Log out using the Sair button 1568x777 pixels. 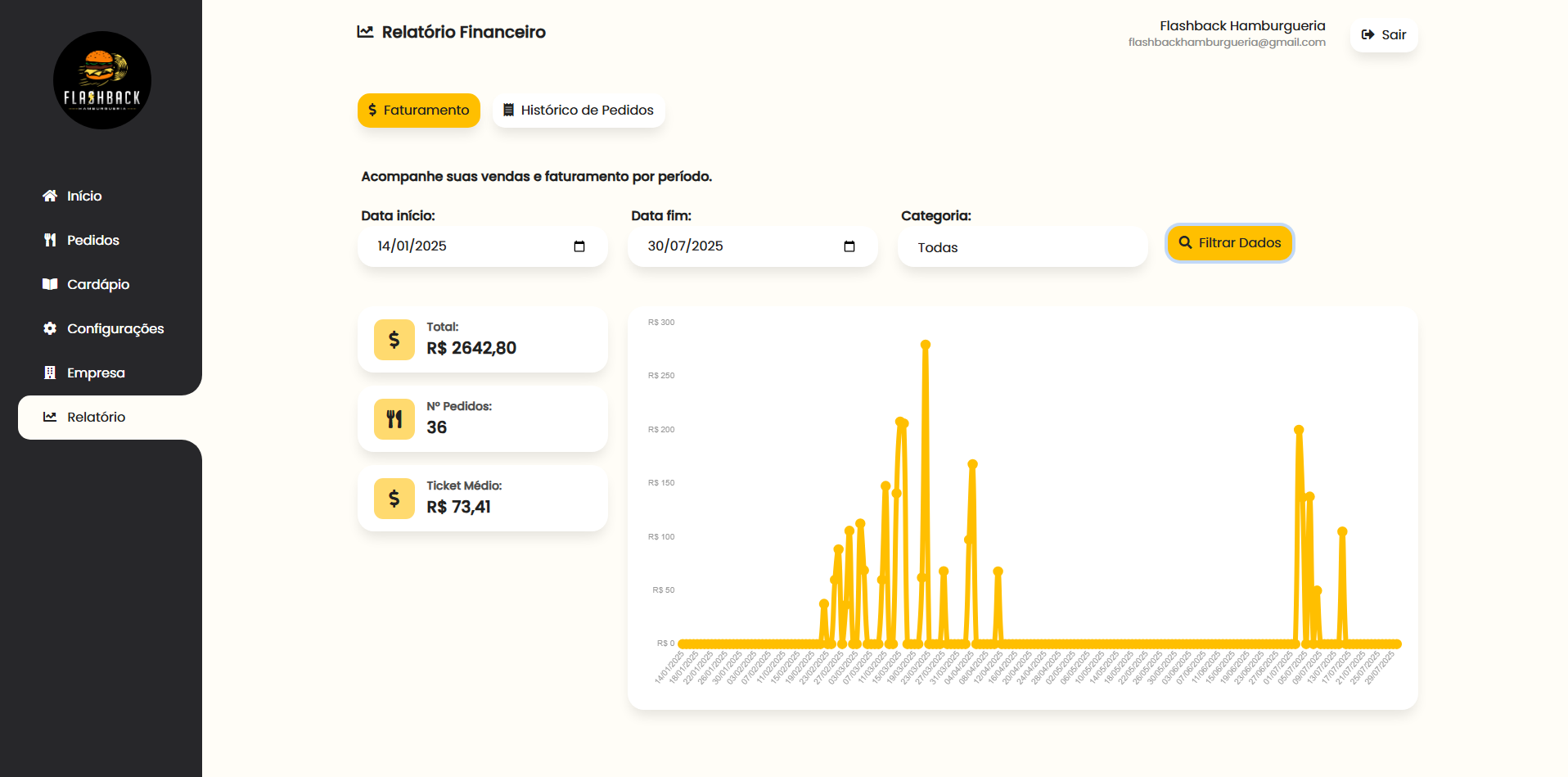coord(1383,35)
